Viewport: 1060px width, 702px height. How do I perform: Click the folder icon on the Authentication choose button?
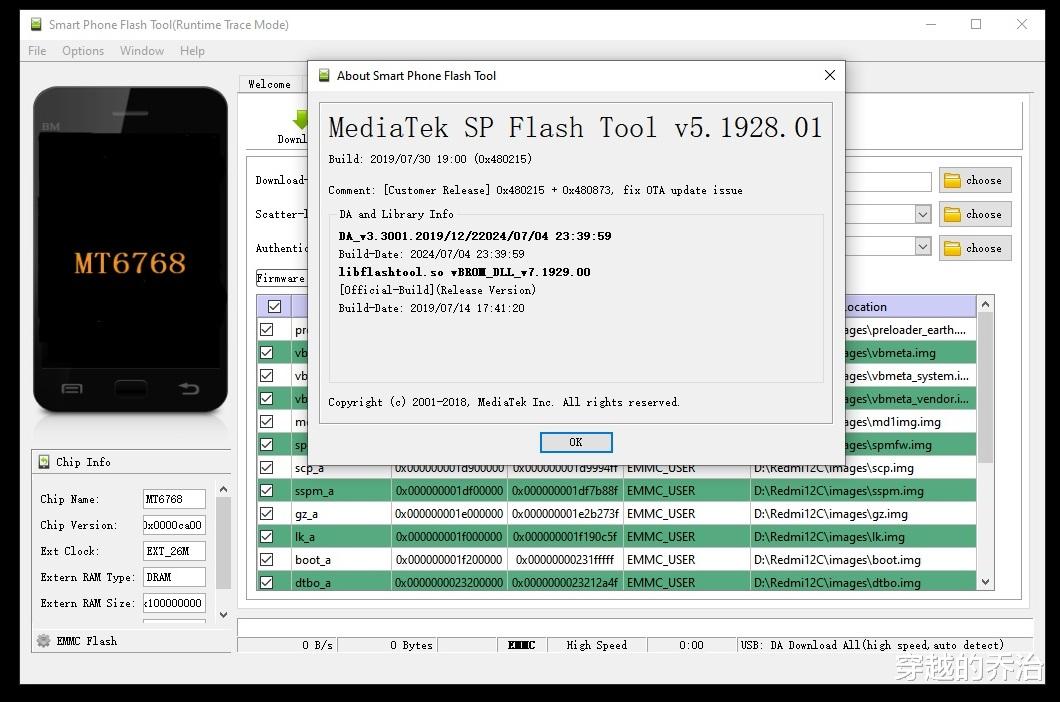(952, 248)
